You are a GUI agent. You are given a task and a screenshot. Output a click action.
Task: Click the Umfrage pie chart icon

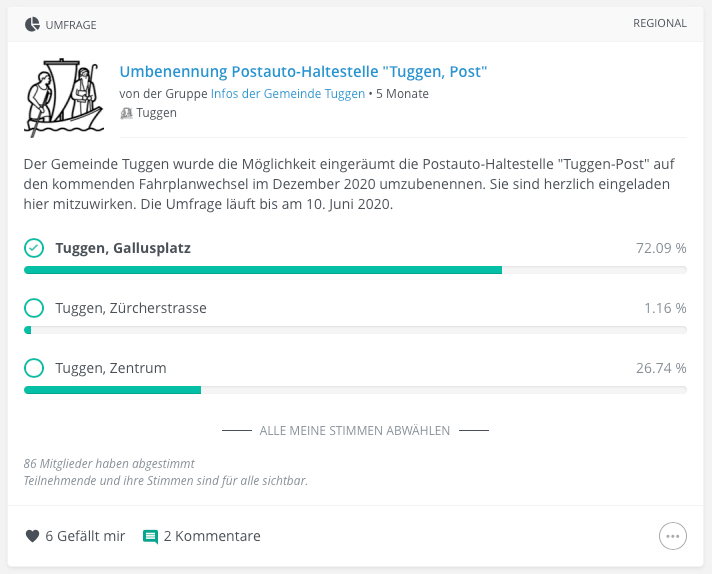[32, 25]
